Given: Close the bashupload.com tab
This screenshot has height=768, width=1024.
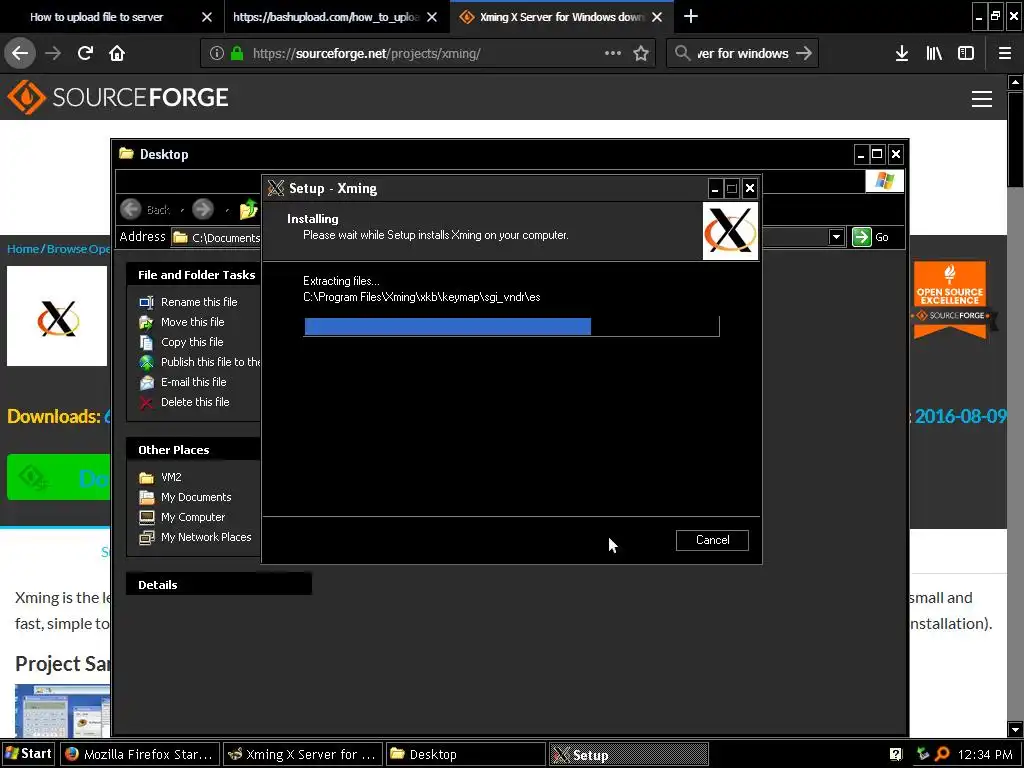Looking at the screenshot, I should pyautogui.click(x=432, y=17).
